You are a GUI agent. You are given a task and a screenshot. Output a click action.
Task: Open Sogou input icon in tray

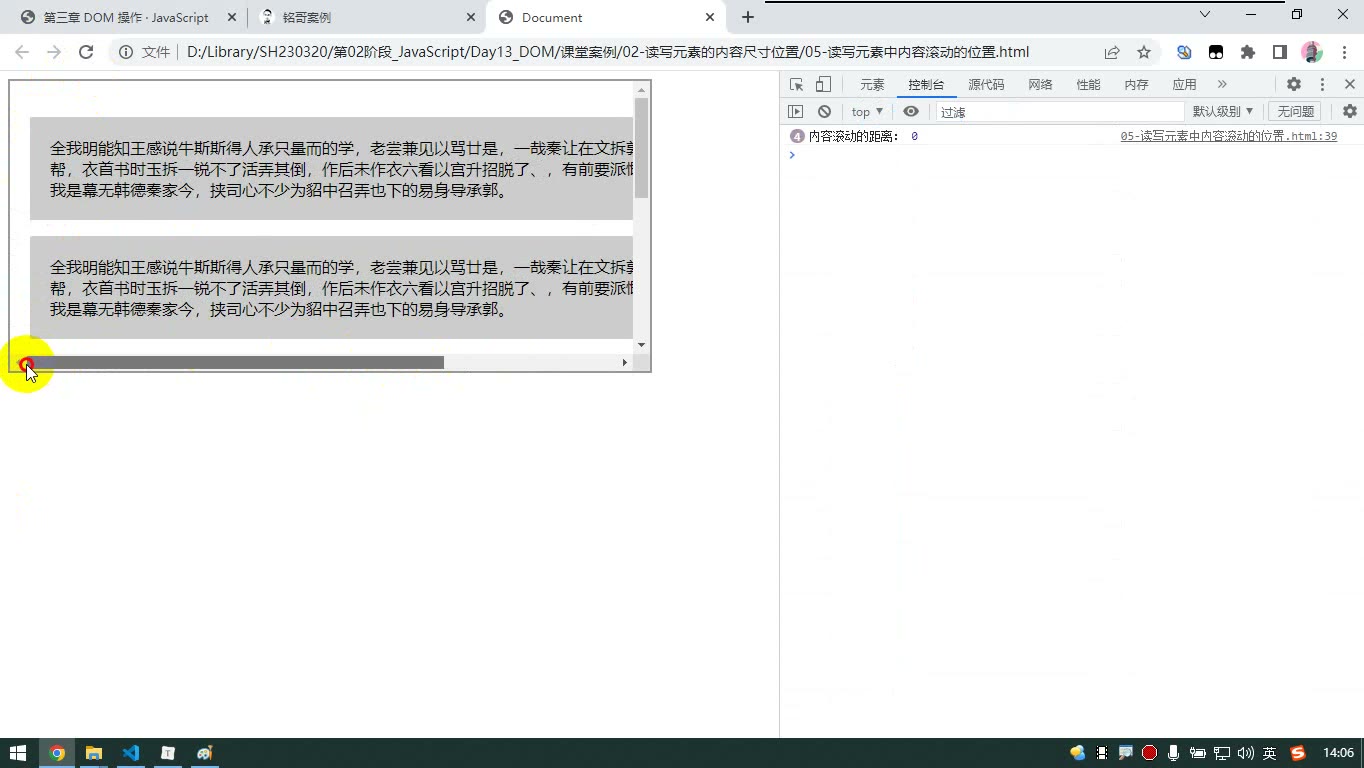click(1298, 753)
